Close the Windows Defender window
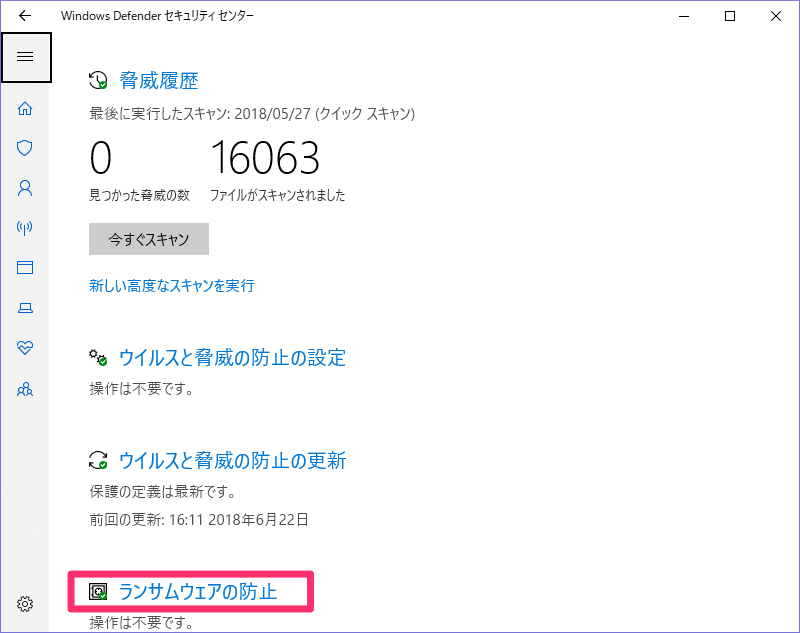This screenshot has height=633, width=800. [776, 16]
